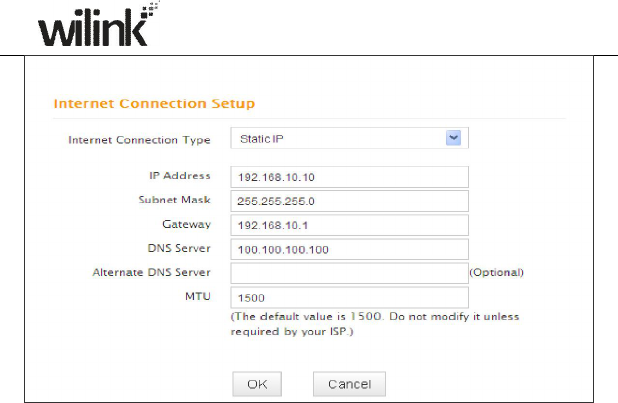The image size is (618, 403).
Task: Focus the IP Address input field
Action: (349, 177)
